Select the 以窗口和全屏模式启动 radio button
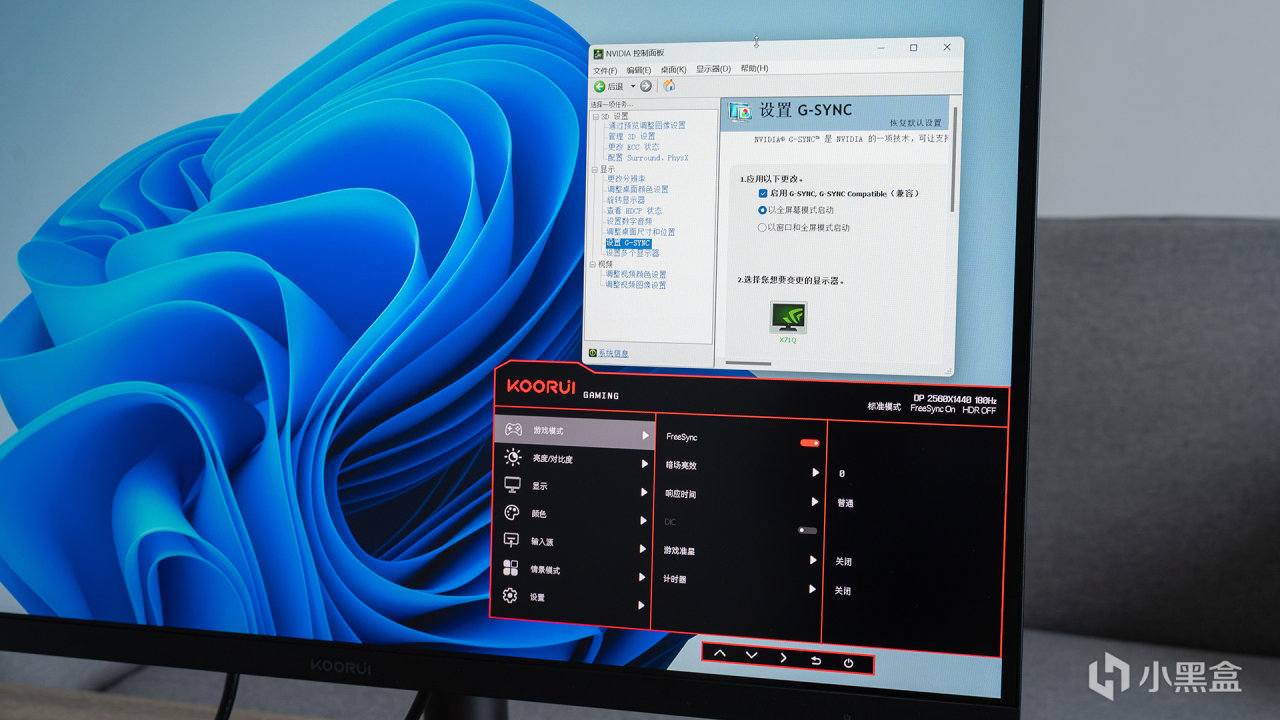The height and width of the screenshot is (720, 1280). pyautogui.click(x=762, y=227)
